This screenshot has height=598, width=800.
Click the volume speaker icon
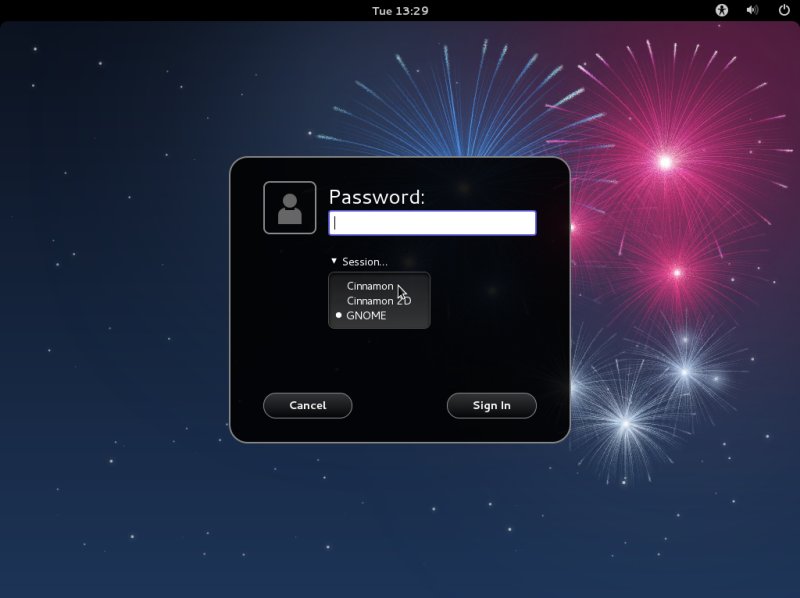[753, 10]
